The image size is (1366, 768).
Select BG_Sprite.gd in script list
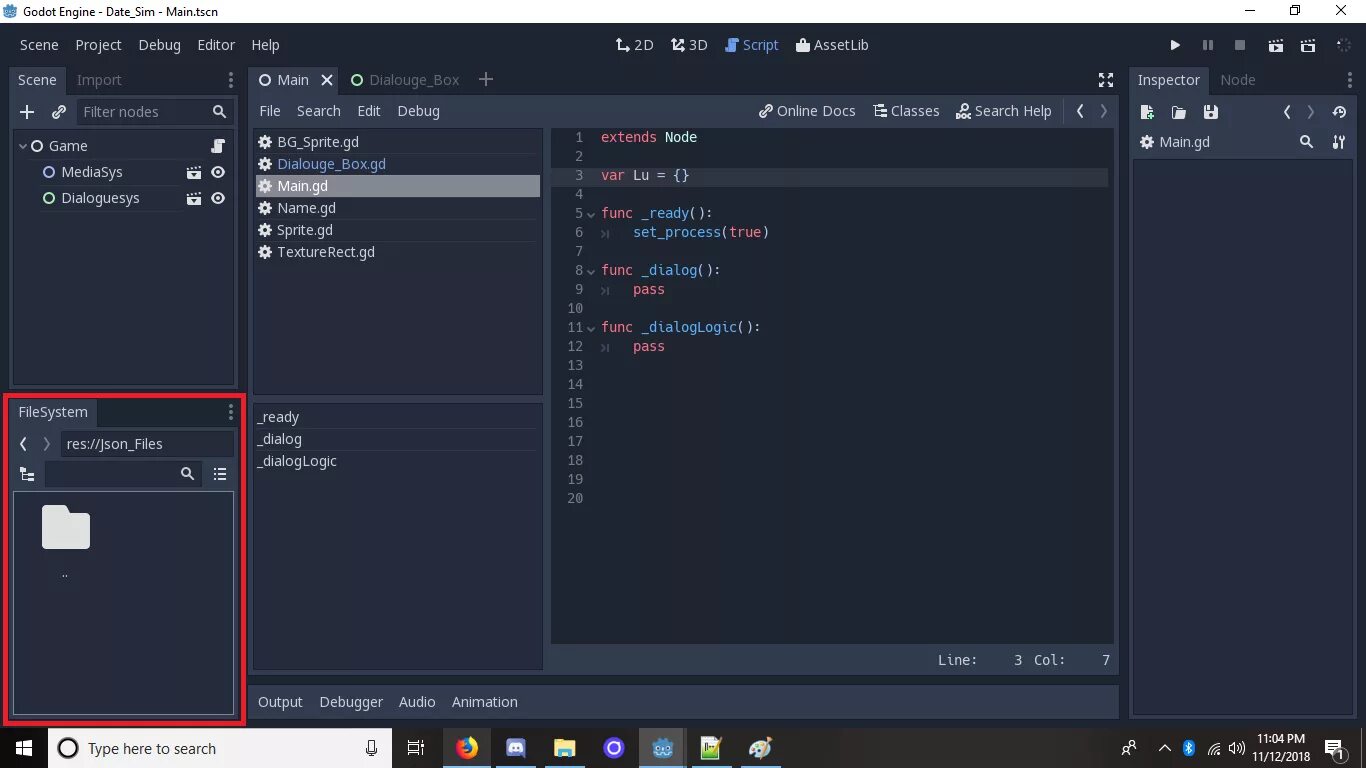point(398,142)
